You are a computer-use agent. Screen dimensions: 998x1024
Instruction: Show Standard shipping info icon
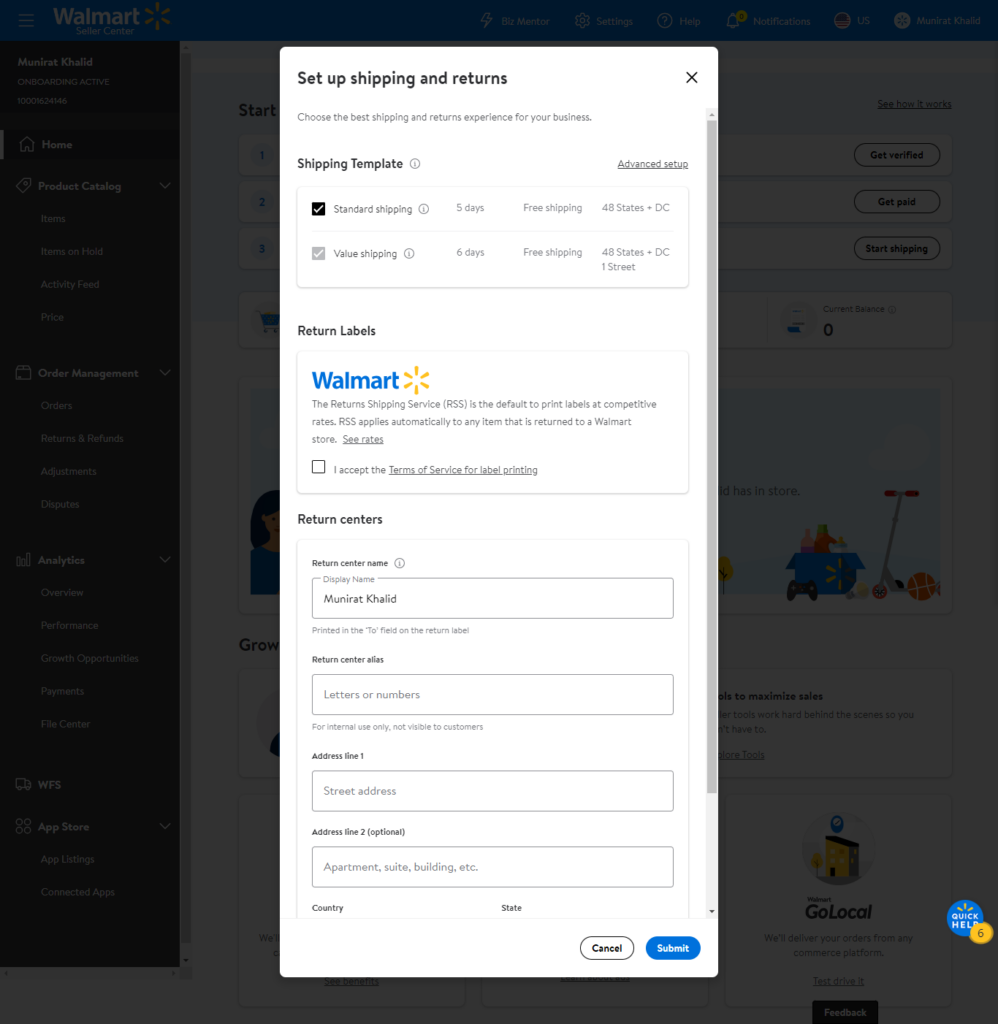pyautogui.click(x=424, y=209)
